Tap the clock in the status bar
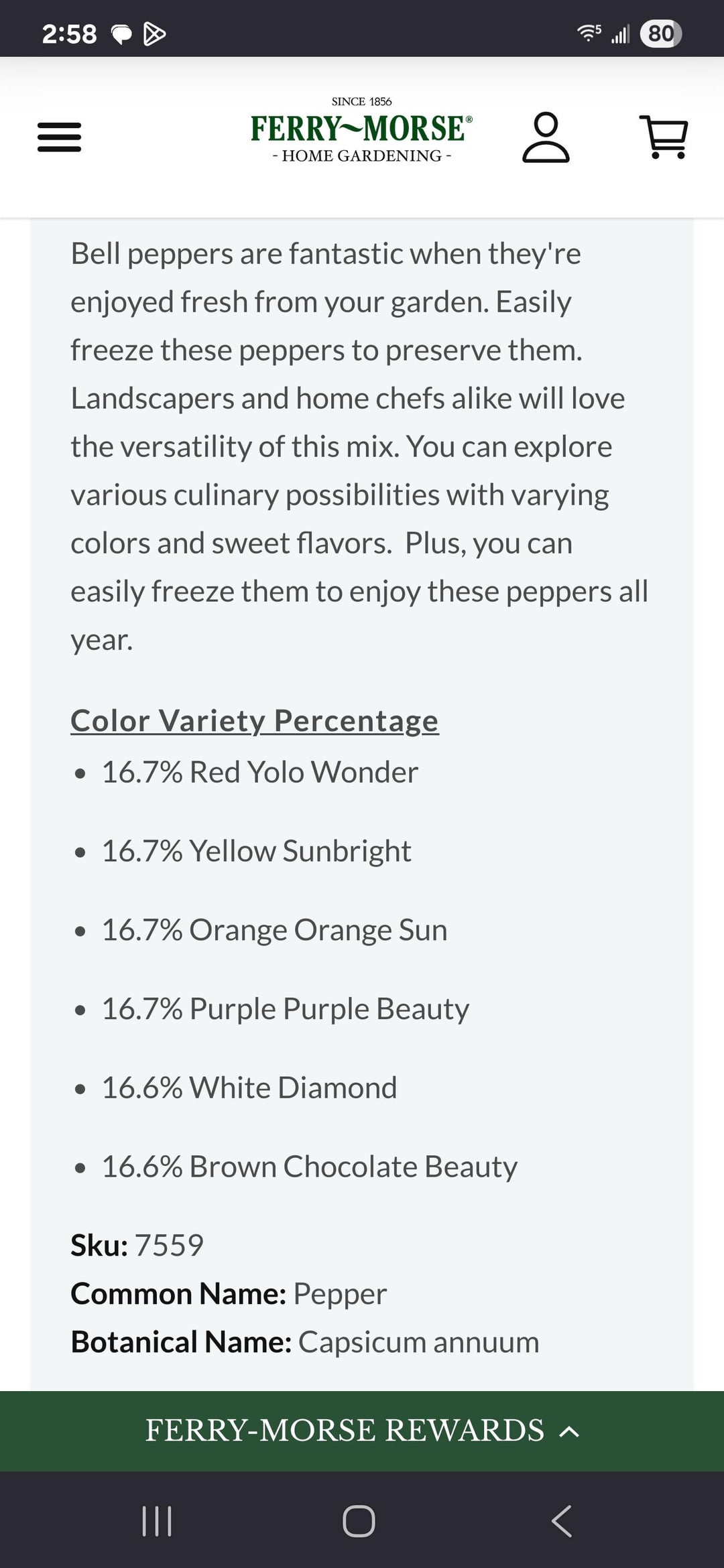This screenshot has width=724, height=1568. click(69, 34)
